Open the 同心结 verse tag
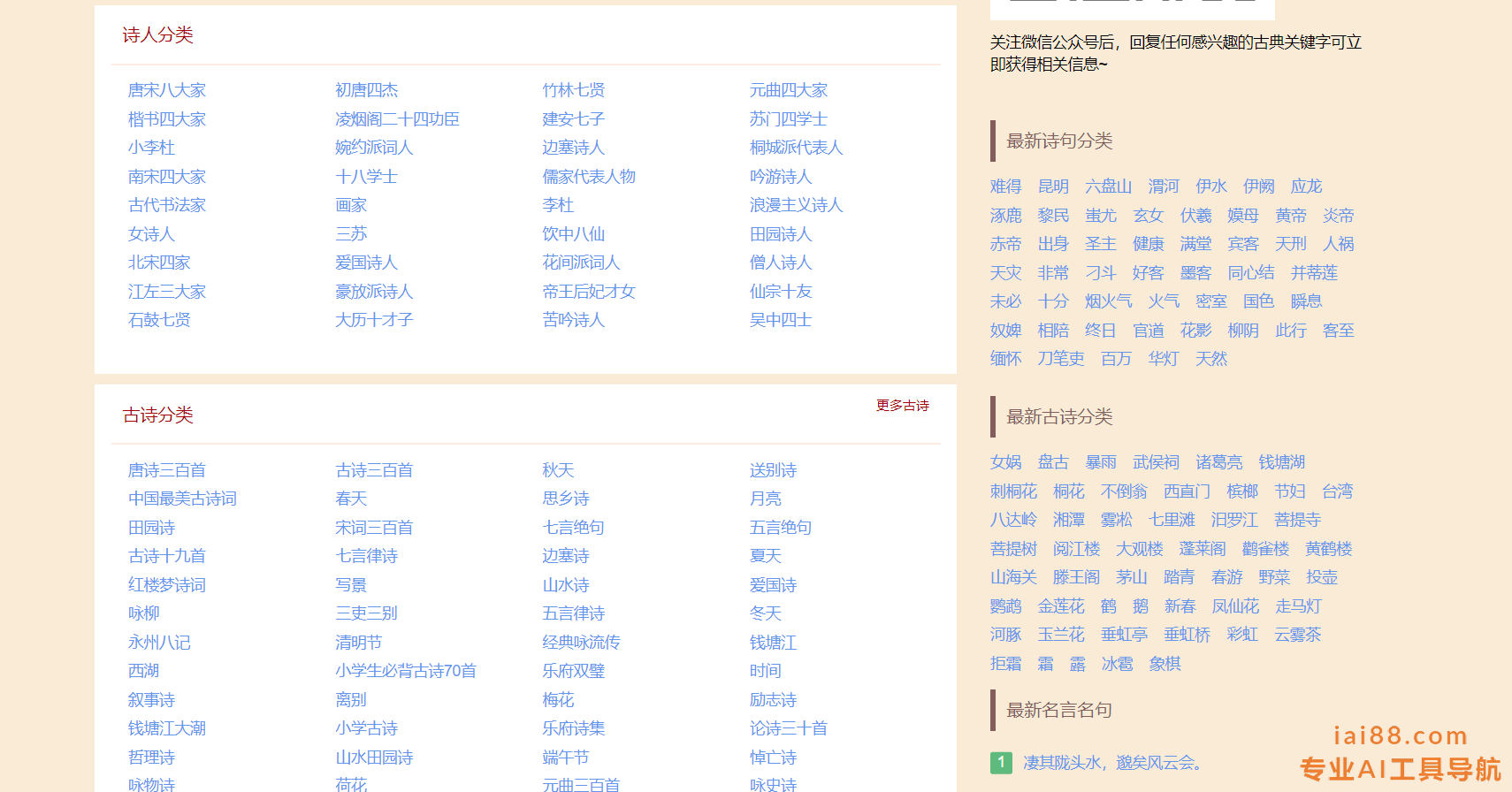1512x792 pixels. pyautogui.click(x=1250, y=273)
